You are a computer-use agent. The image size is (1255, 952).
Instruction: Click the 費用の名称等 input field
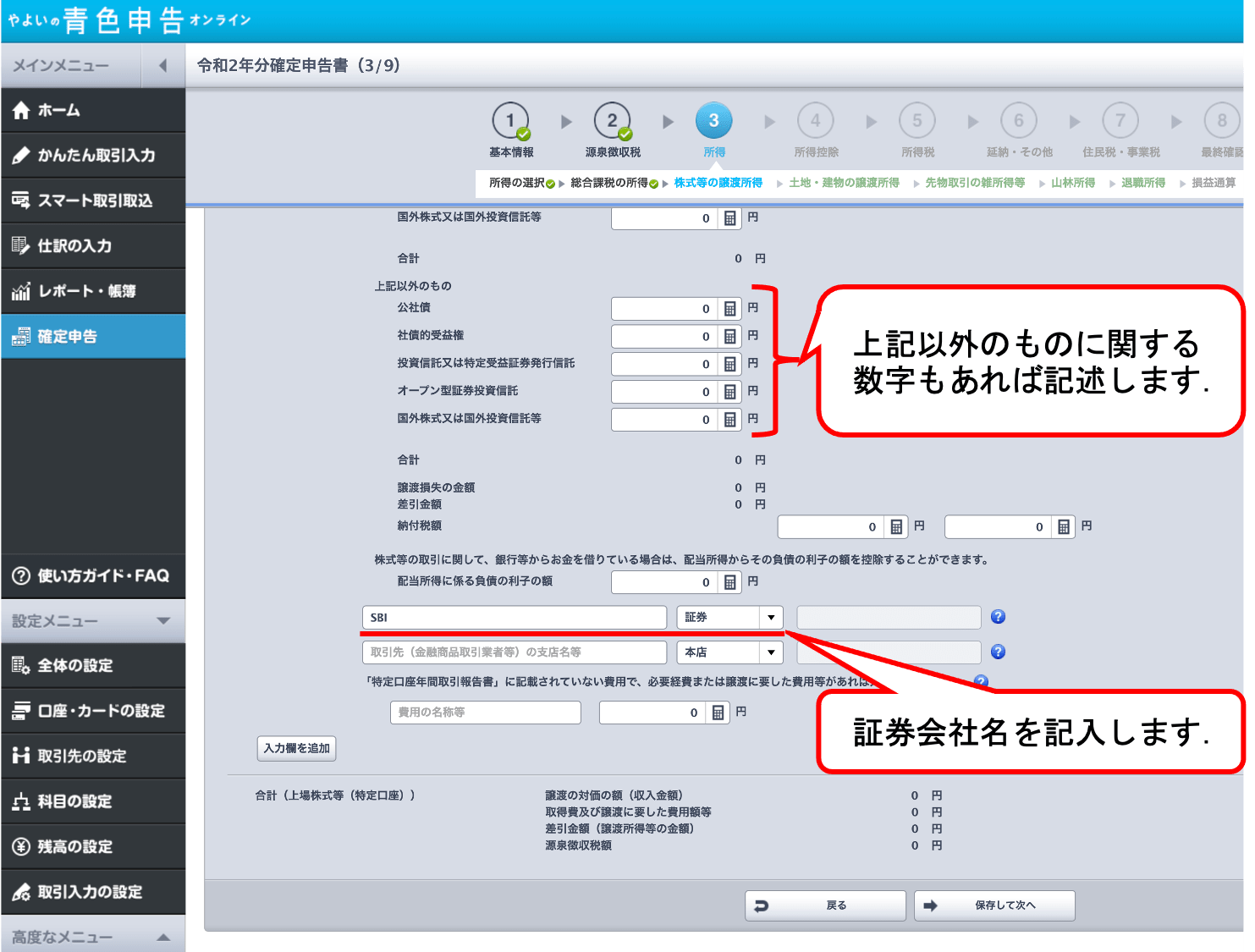[486, 713]
